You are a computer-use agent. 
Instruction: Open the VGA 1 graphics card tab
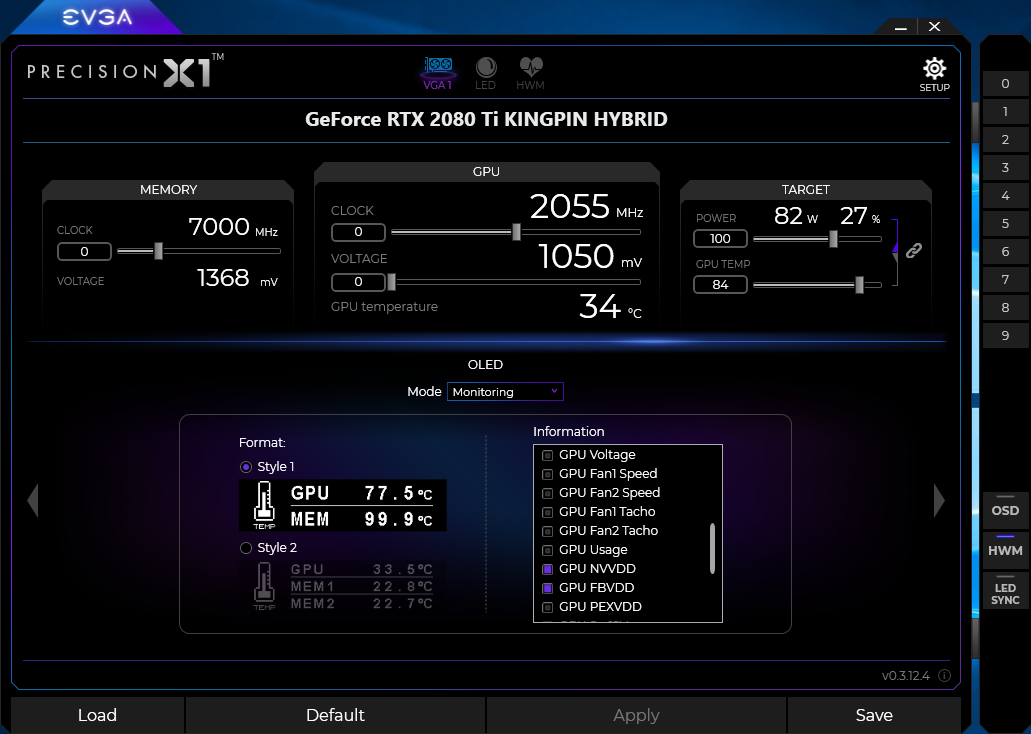click(438, 73)
